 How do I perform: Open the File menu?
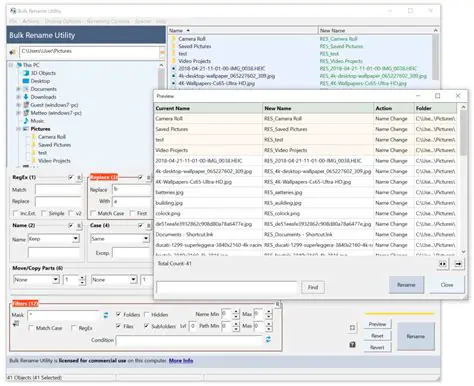(13, 21)
